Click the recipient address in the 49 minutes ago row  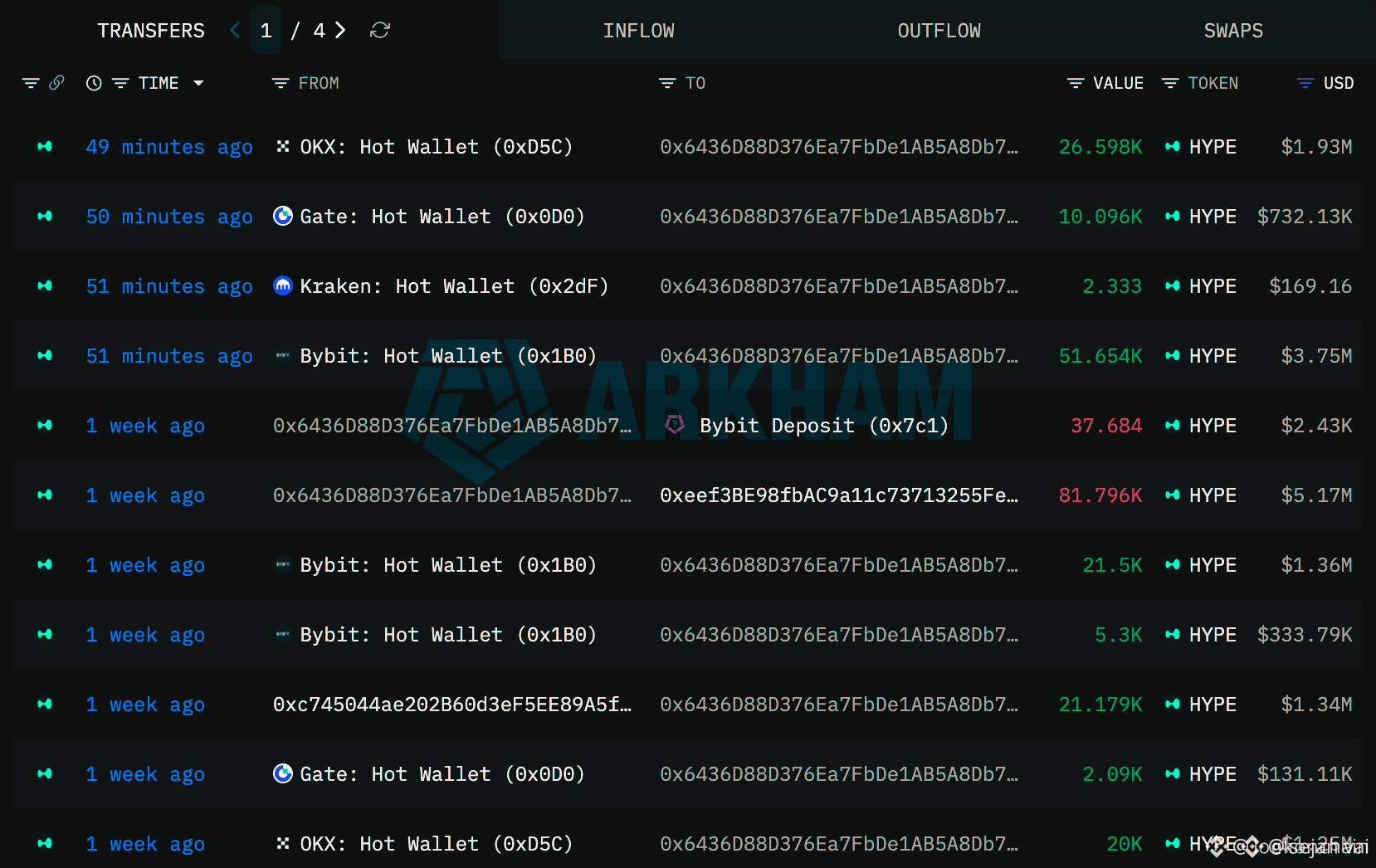point(839,147)
